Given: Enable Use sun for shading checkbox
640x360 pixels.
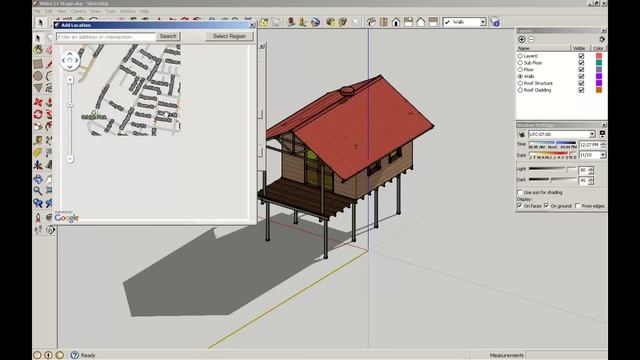Looking at the screenshot, I should (x=520, y=192).
